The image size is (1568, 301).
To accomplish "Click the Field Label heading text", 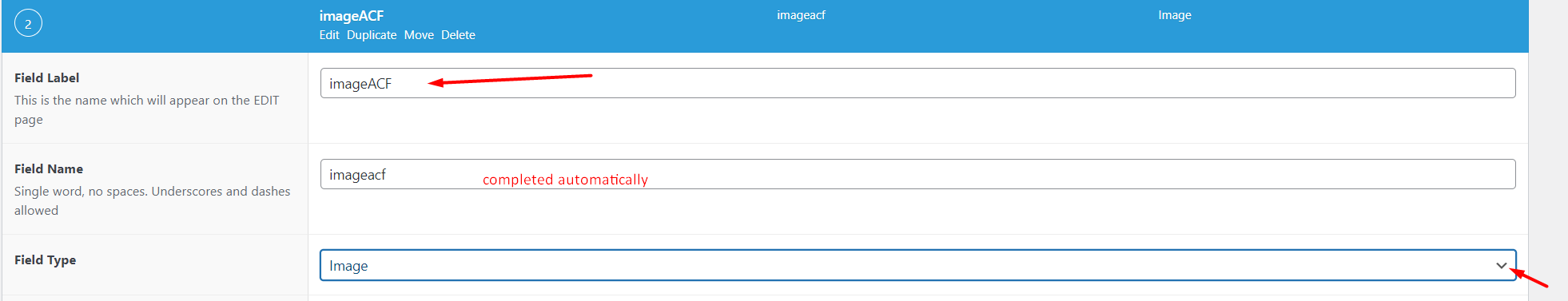I will [47, 78].
